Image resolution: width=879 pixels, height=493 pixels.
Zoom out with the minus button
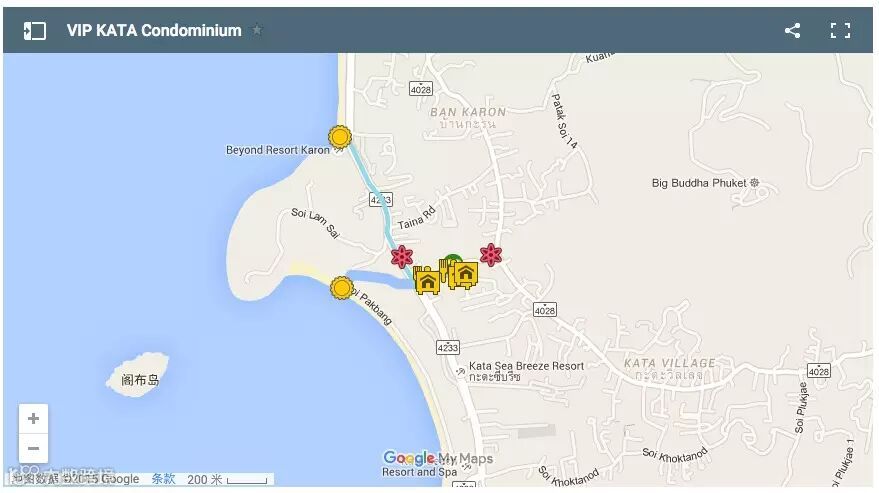[33, 448]
